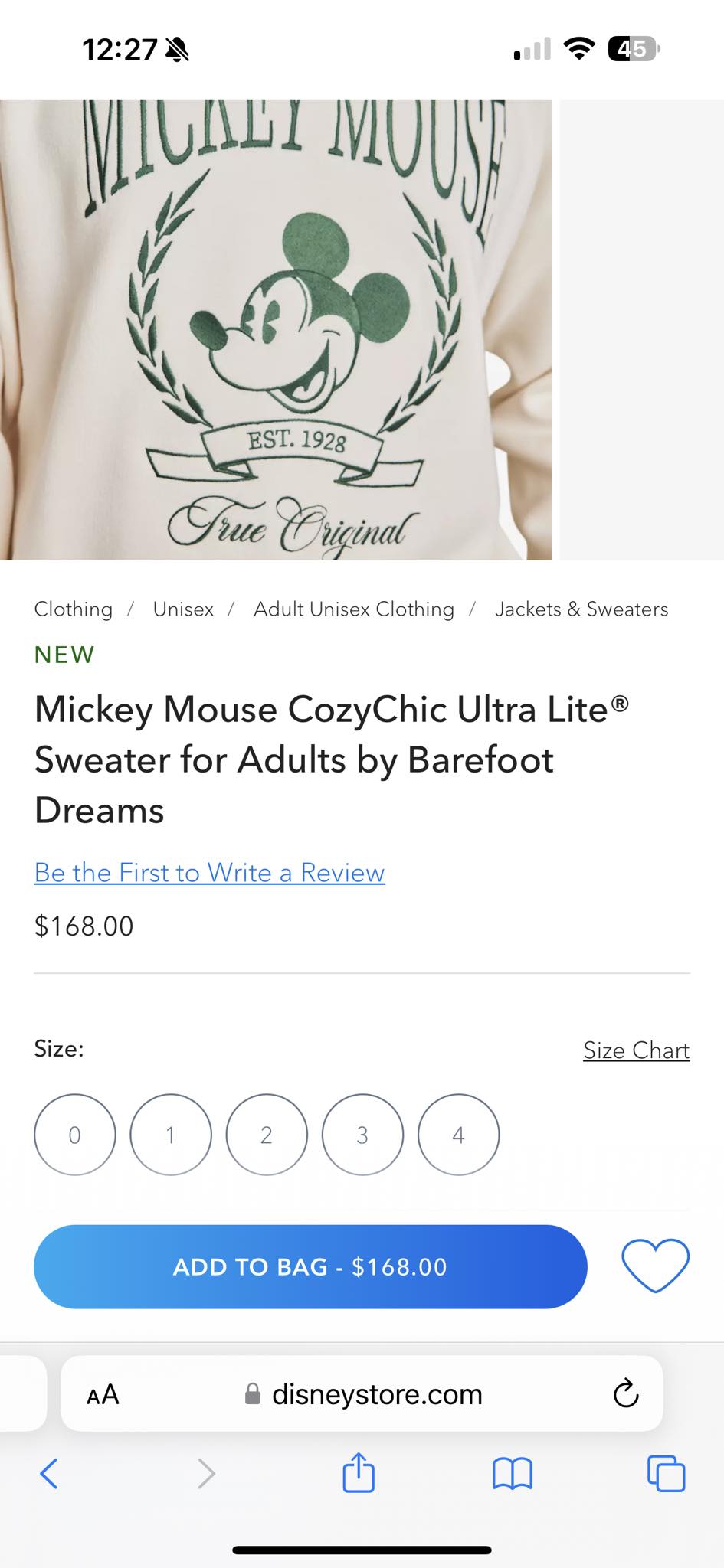Go back with Safari back arrow

48,1473
